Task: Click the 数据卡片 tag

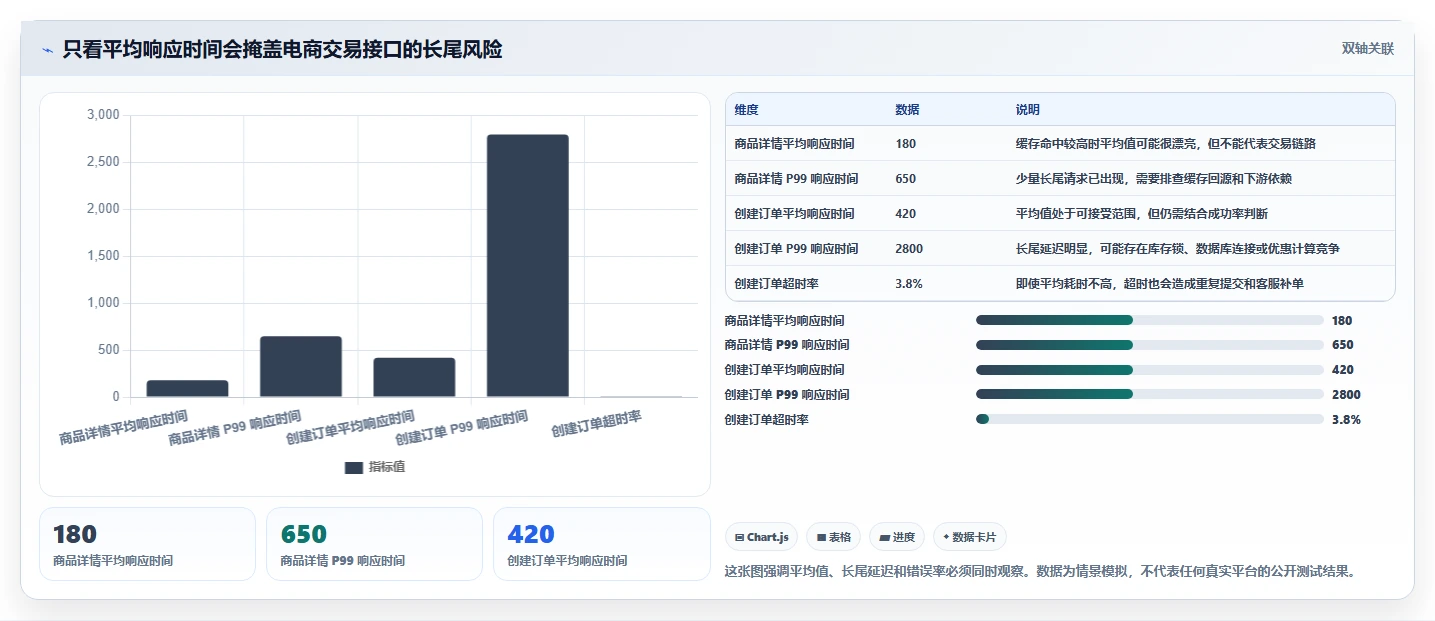Action: click(970, 537)
